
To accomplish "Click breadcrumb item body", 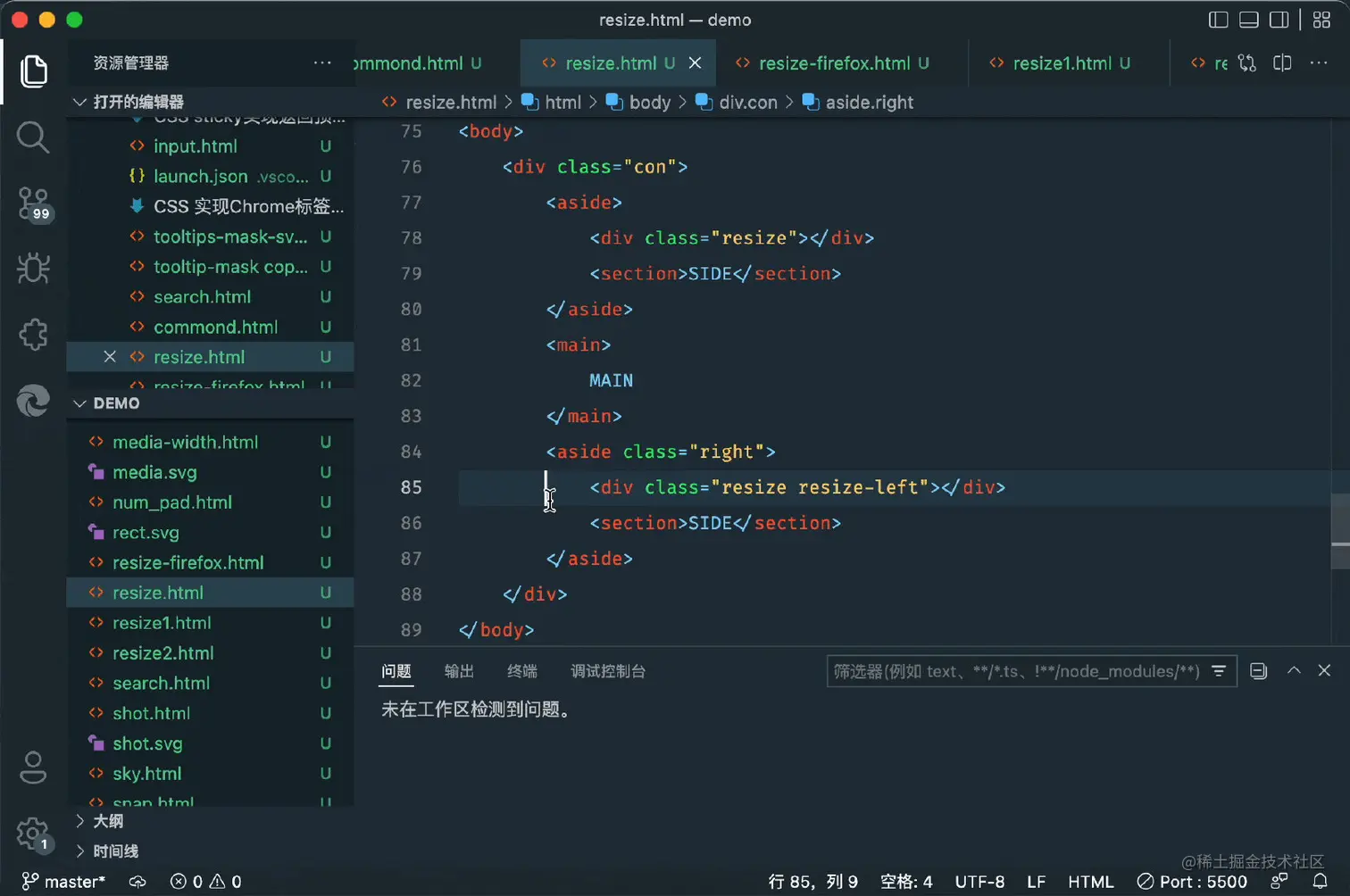I will pos(639,103).
